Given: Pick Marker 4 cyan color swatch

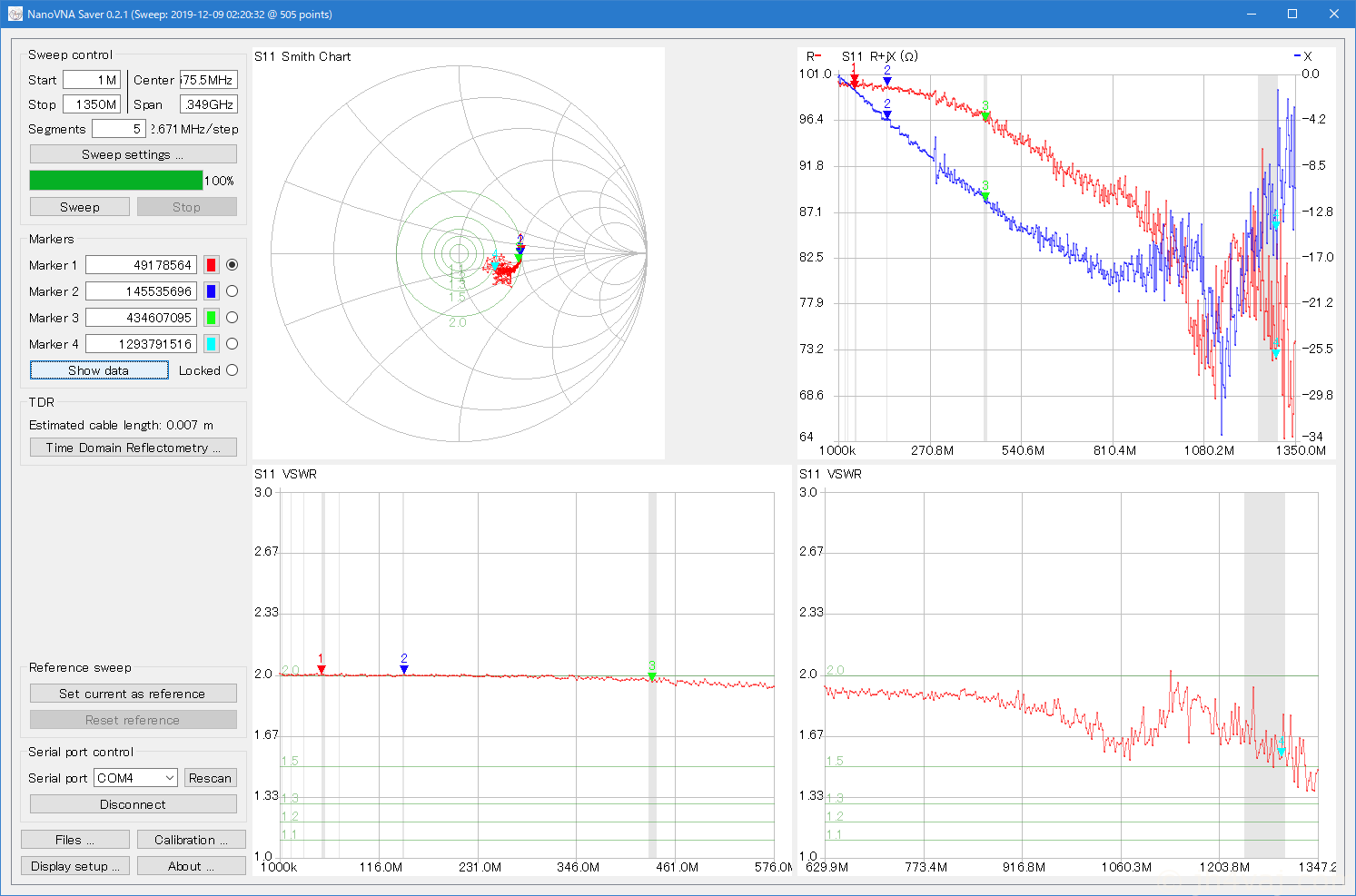Looking at the screenshot, I should click(212, 344).
